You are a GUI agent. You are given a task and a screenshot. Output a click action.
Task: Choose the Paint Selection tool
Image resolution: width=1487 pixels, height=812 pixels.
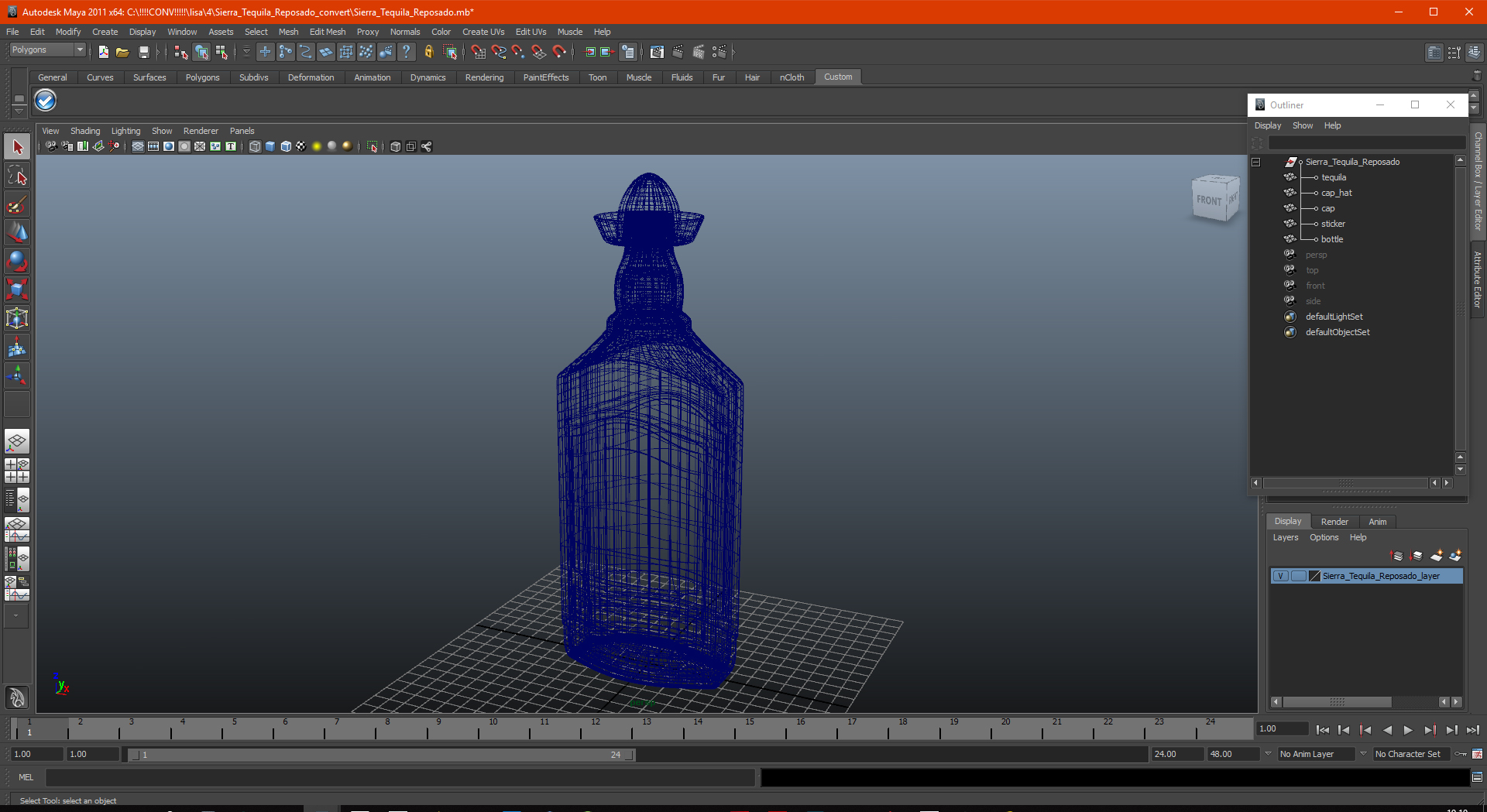pos(17,204)
